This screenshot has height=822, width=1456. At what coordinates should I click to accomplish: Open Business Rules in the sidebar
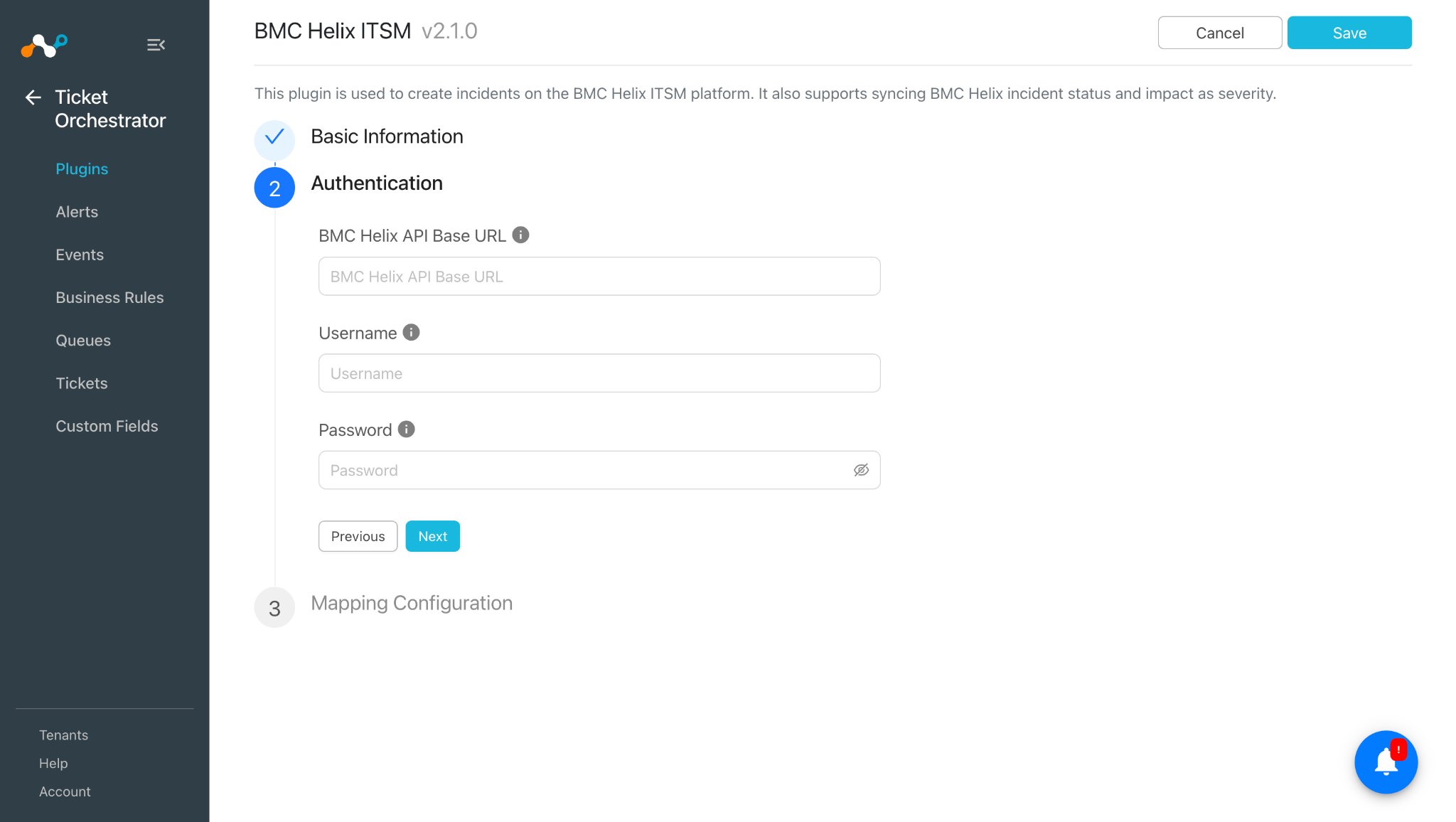tap(109, 297)
